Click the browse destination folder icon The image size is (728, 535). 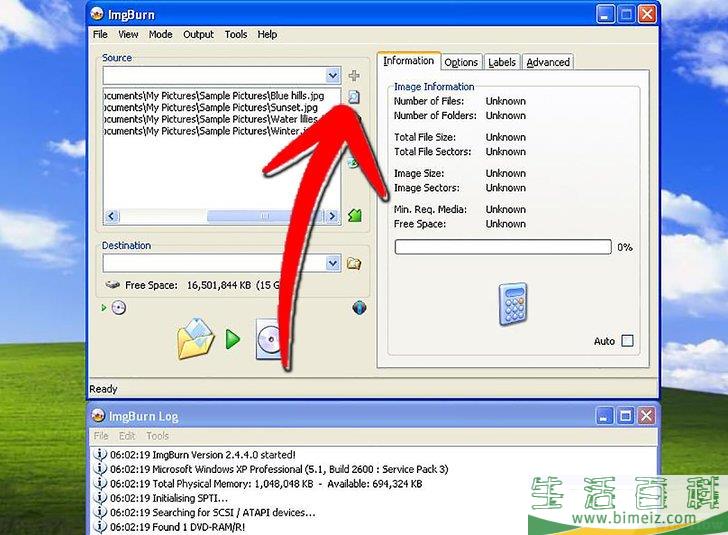354,264
